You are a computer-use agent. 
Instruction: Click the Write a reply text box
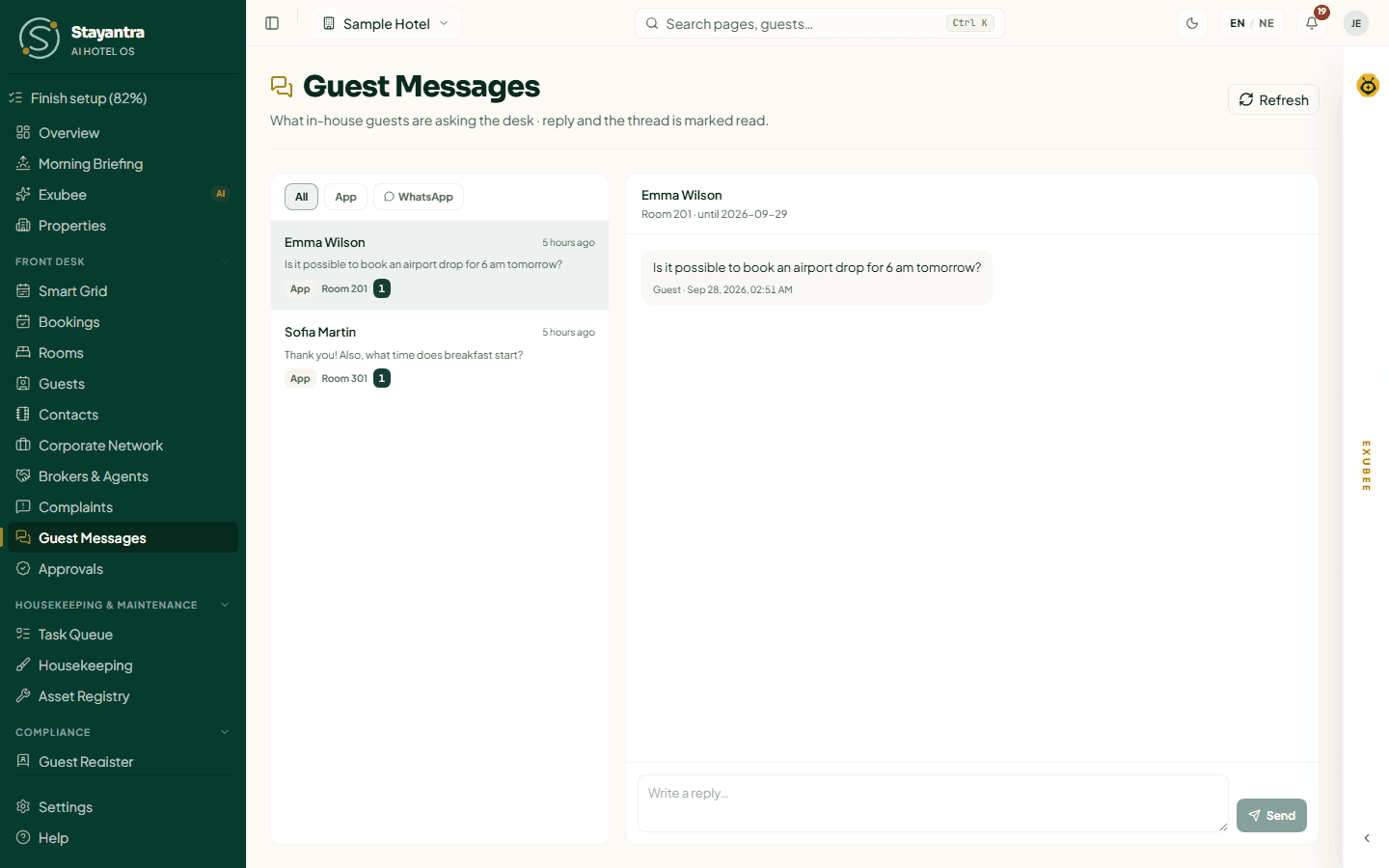[933, 802]
